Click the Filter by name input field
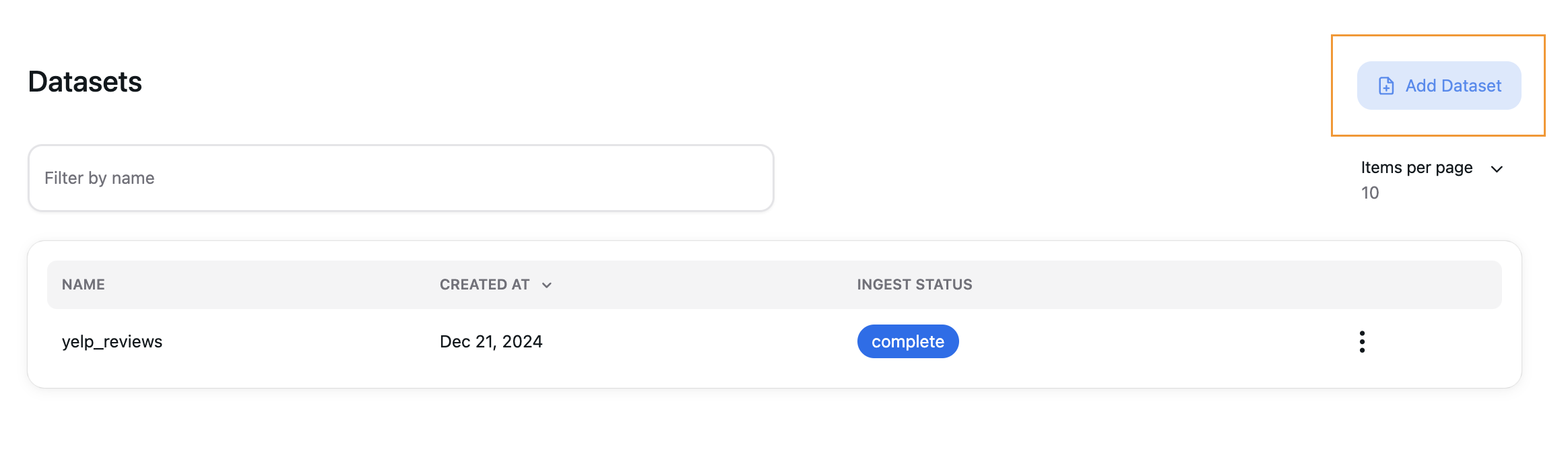The image size is (1568, 474). pyautogui.click(x=401, y=177)
